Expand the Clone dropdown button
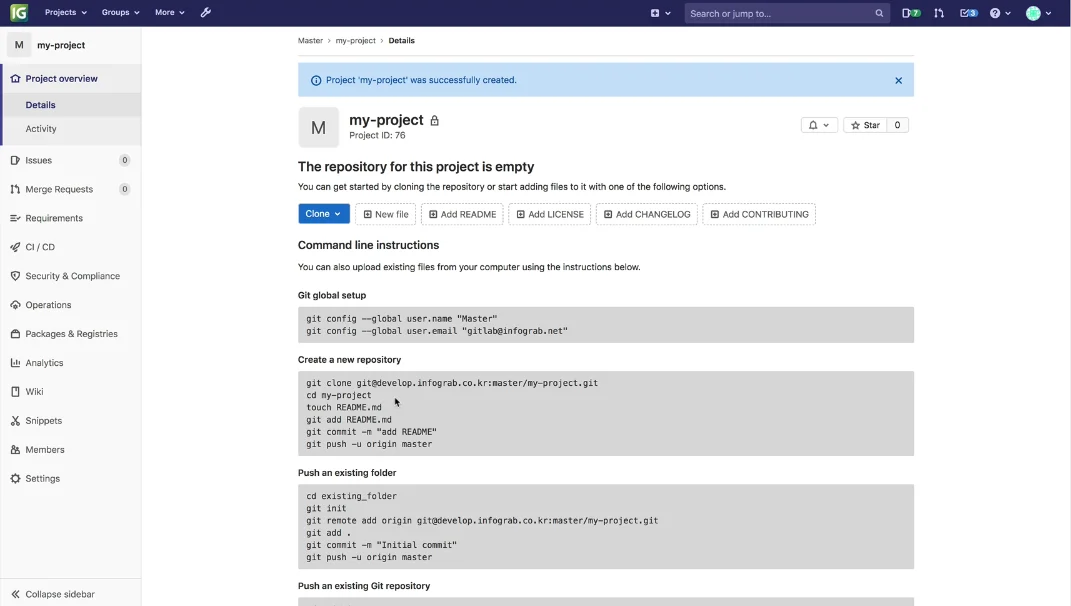Image resolution: width=1071 pixels, height=606 pixels. pos(323,214)
